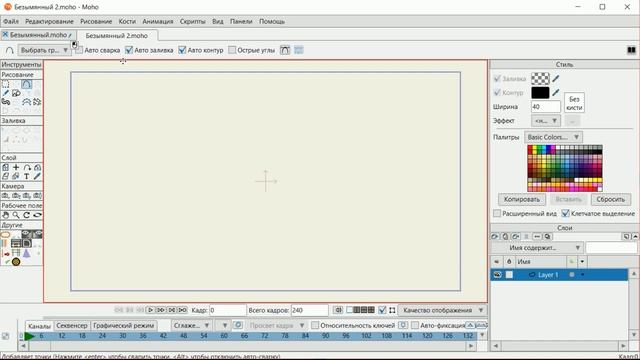Image resolution: width=640 pixels, height=360 pixels.
Task: Open the Эффект dropdown
Action: pyautogui.click(x=546, y=121)
